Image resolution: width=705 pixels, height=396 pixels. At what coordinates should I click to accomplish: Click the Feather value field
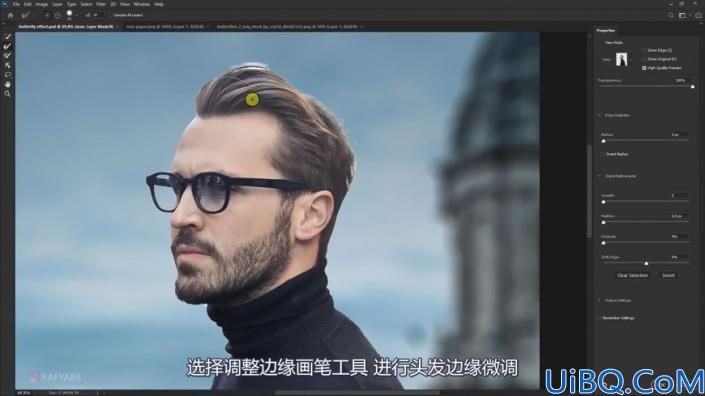(678, 216)
